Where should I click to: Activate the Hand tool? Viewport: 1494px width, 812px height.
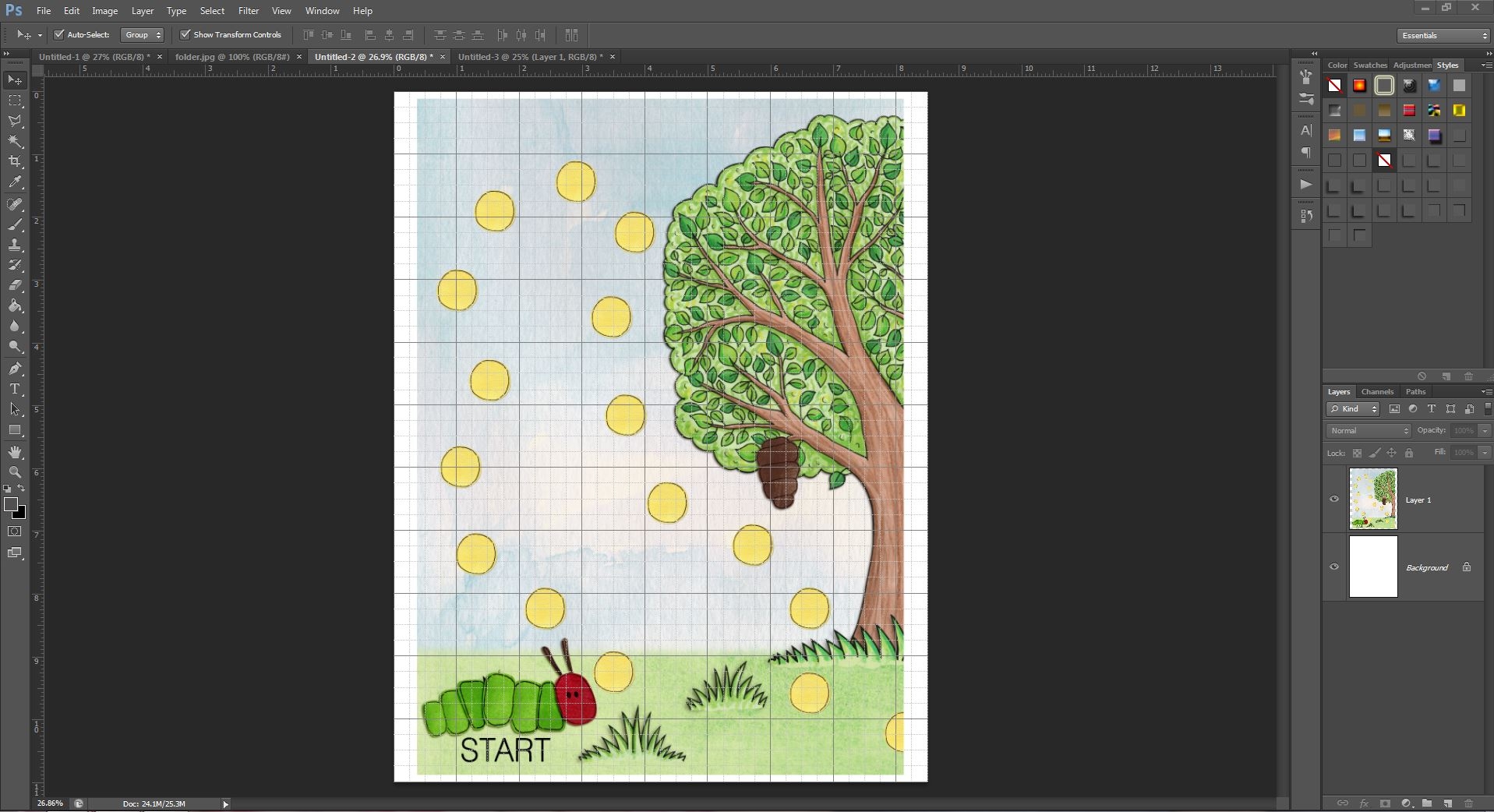pyautogui.click(x=15, y=452)
